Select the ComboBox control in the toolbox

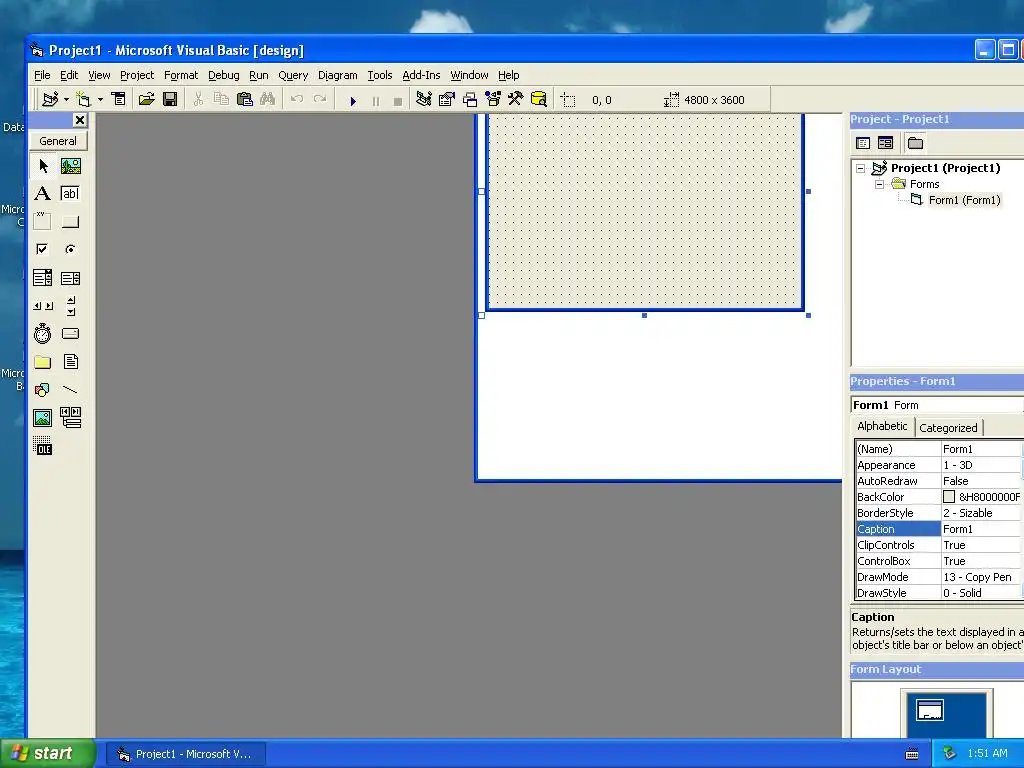tap(43, 278)
